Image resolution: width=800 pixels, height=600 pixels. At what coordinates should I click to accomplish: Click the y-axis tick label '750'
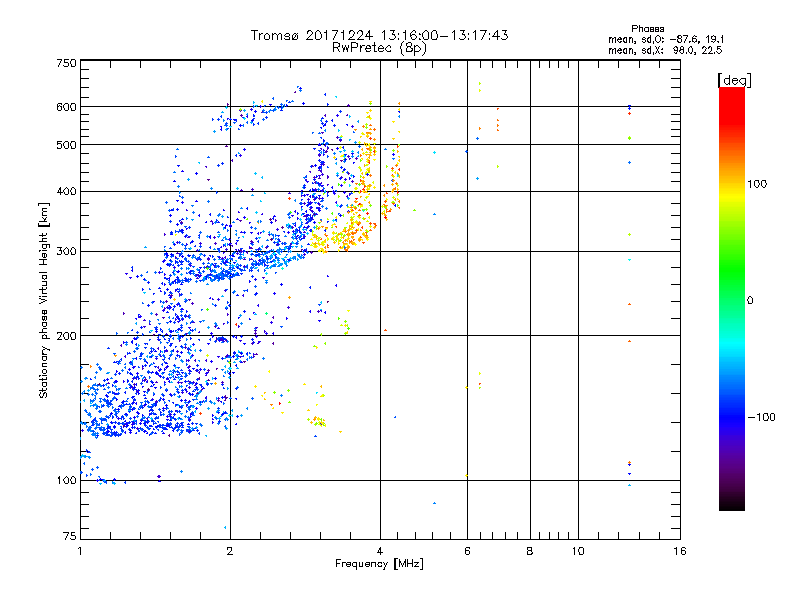66,63
